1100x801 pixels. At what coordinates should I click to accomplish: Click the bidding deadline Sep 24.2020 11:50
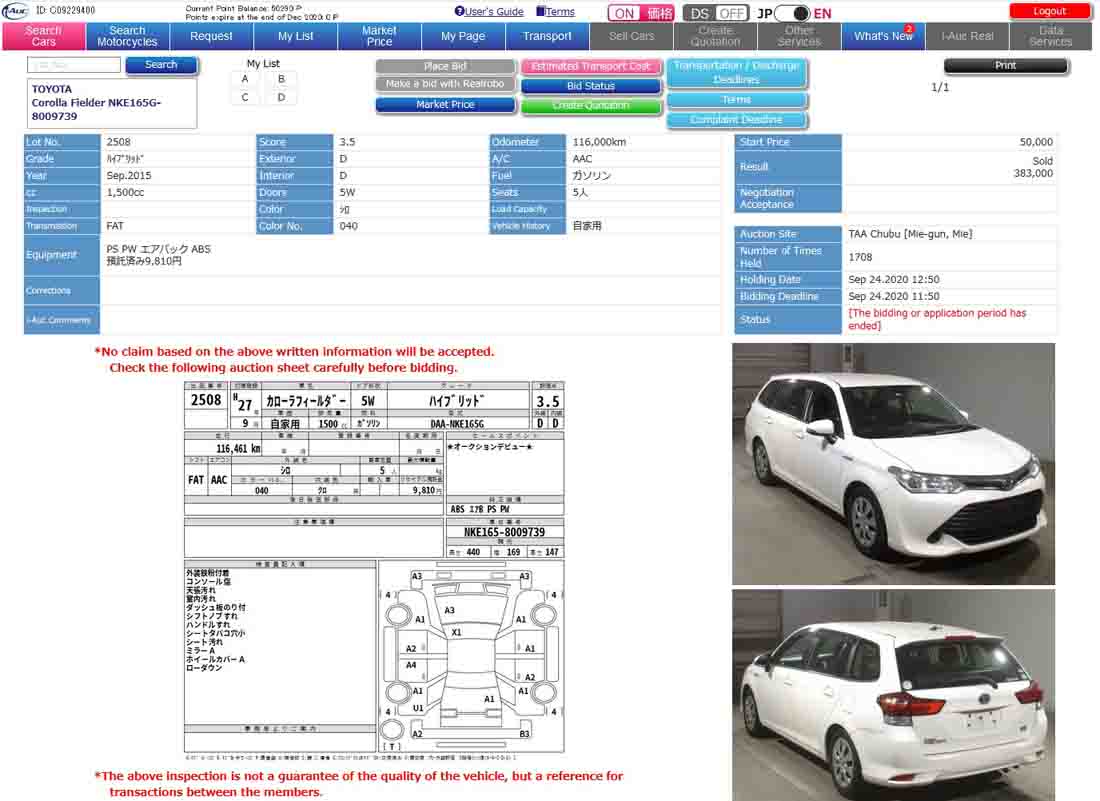pyautogui.click(x=894, y=297)
